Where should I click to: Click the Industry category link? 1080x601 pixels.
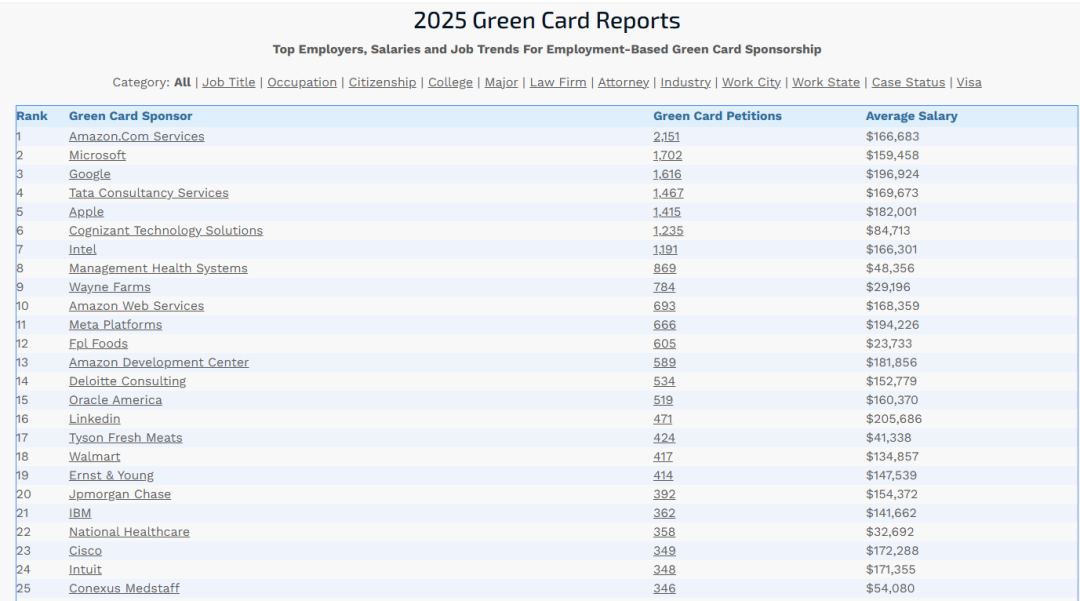pos(685,82)
